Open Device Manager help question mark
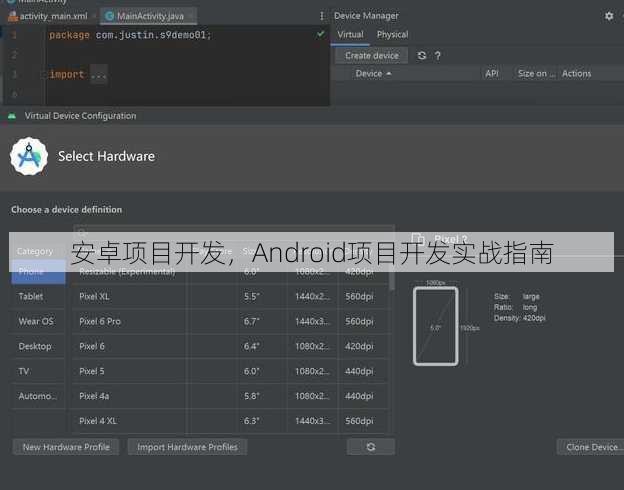This screenshot has height=490, width=624. pos(438,56)
